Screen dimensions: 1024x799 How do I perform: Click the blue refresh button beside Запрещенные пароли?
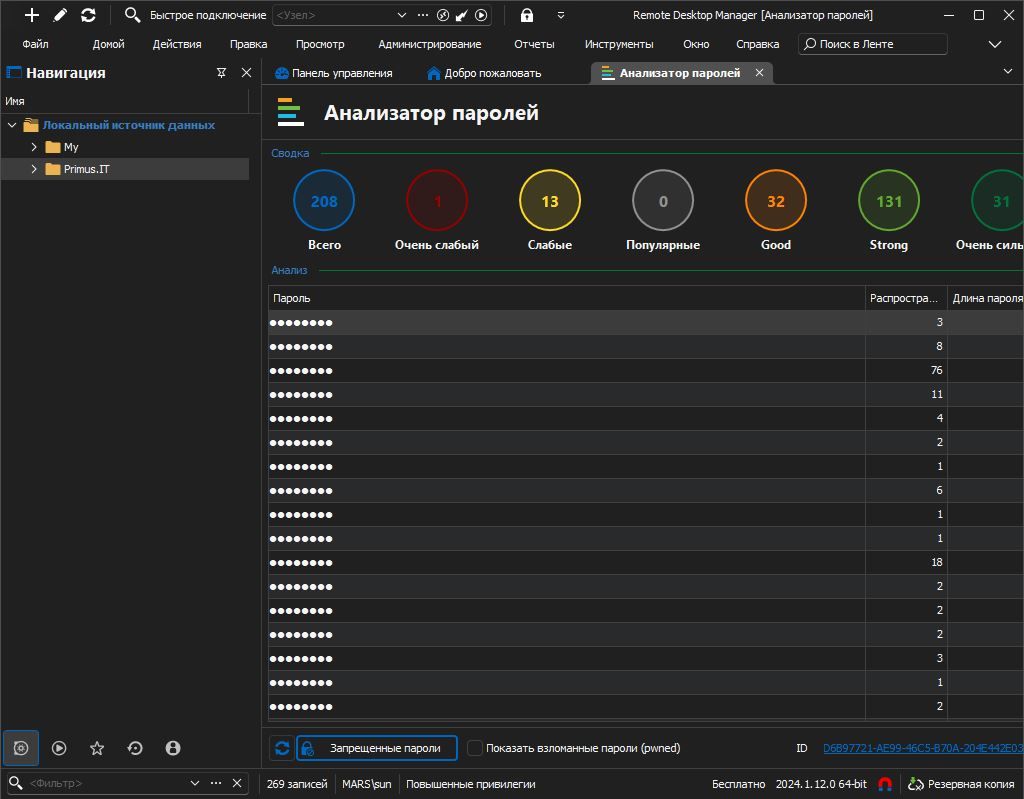pyautogui.click(x=282, y=748)
